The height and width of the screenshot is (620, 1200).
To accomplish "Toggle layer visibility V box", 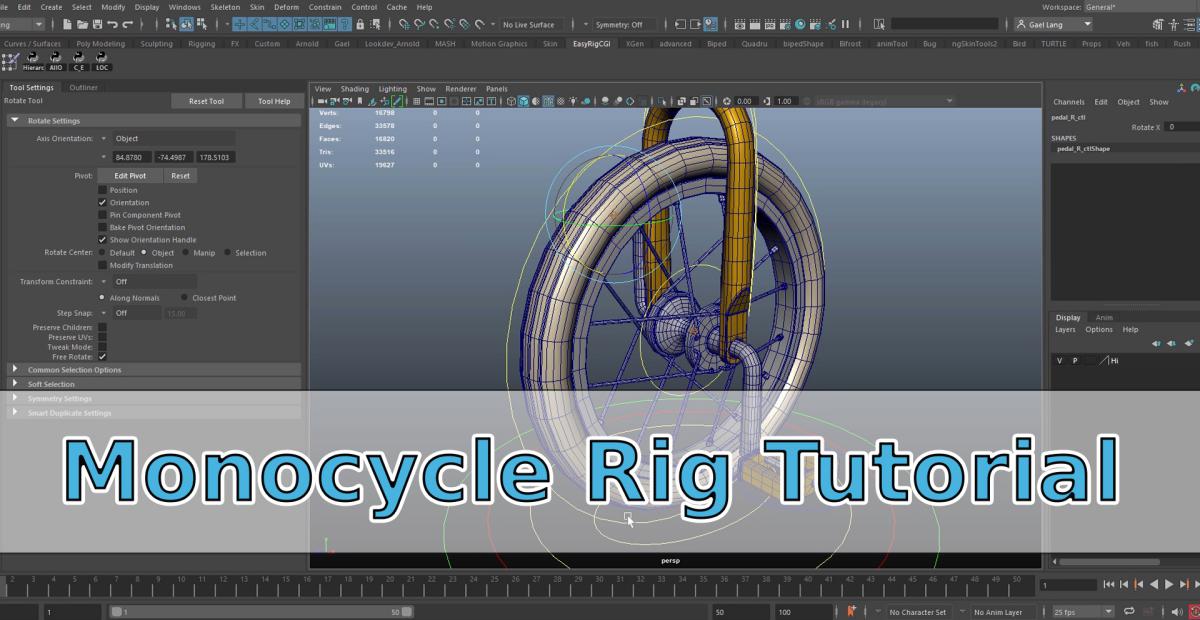I will tap(1060, 360).
